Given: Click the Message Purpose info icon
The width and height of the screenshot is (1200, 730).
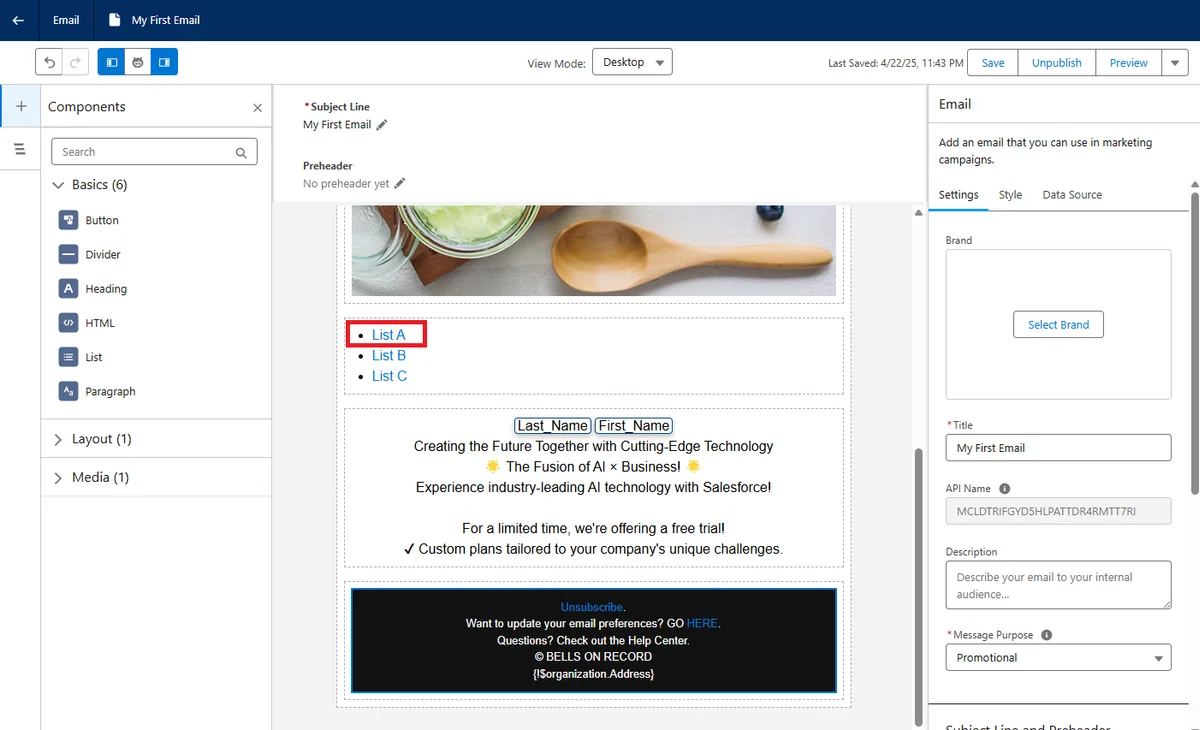Looking at the screenshot, I should (1046, 635).
